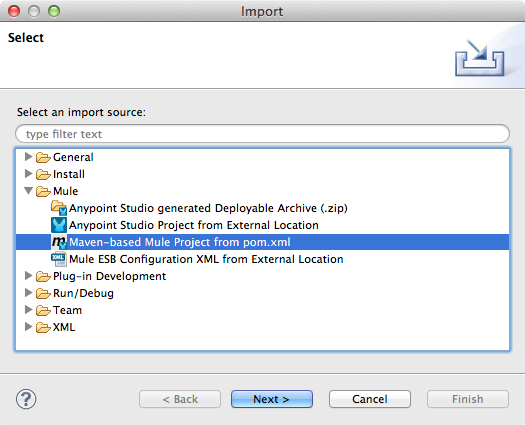
Task: Open help via question mark icon
Action: [26, 399]
